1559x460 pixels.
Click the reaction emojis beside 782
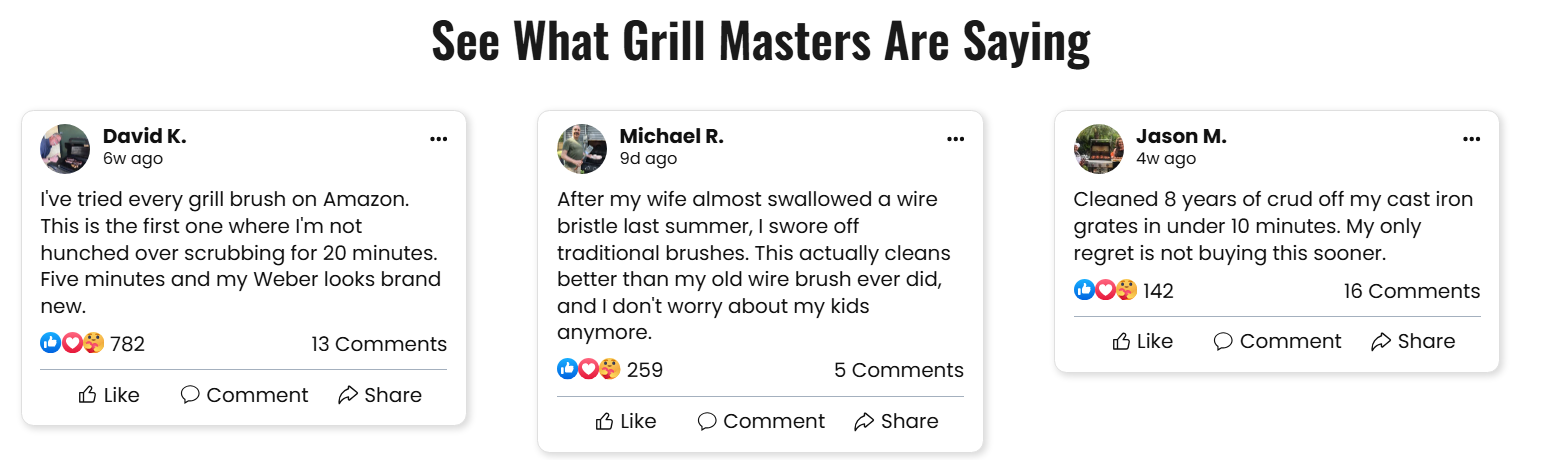coord(72,344)
